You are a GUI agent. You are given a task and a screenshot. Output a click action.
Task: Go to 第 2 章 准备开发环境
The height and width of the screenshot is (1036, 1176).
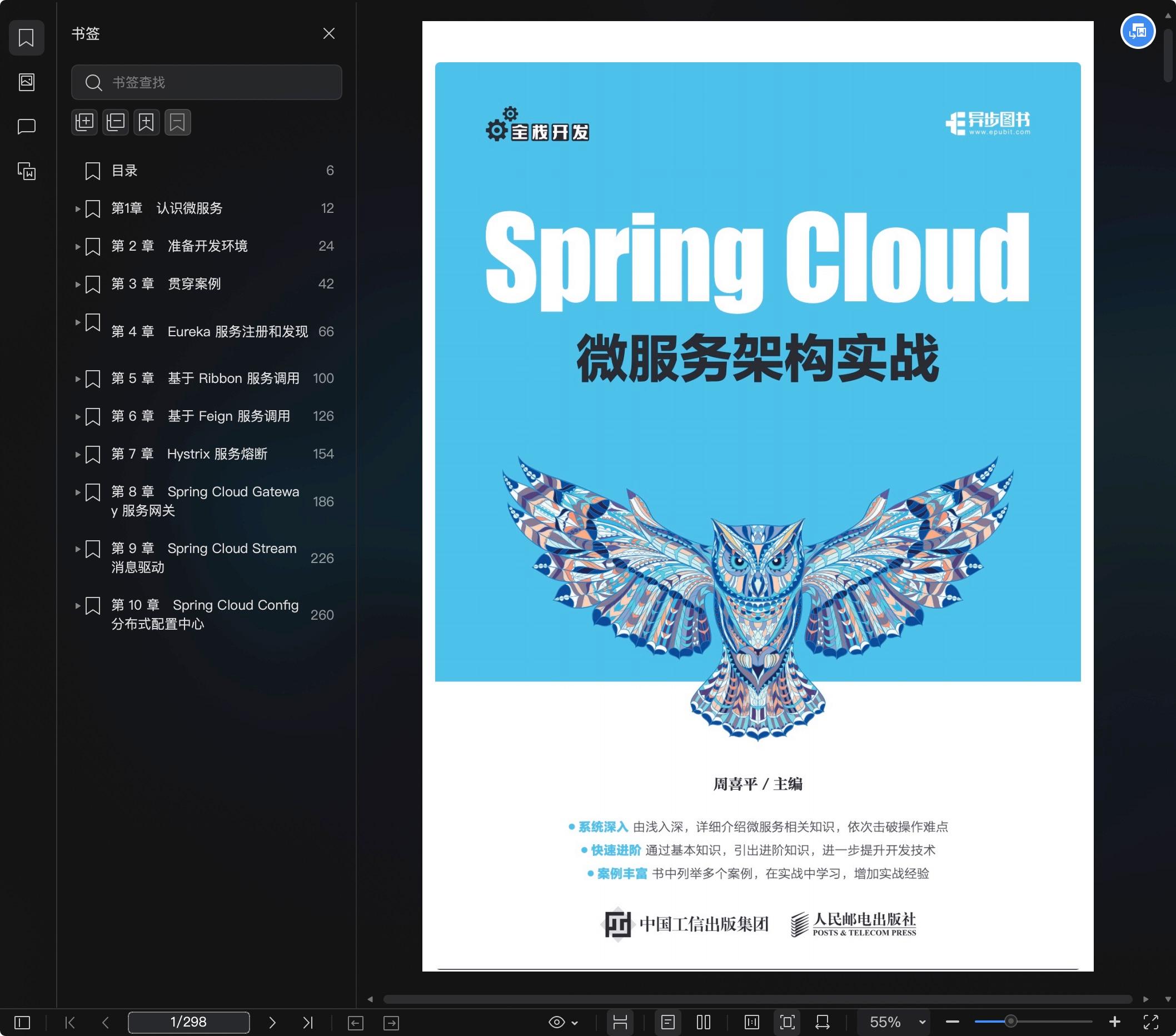(x=180, y=246)
